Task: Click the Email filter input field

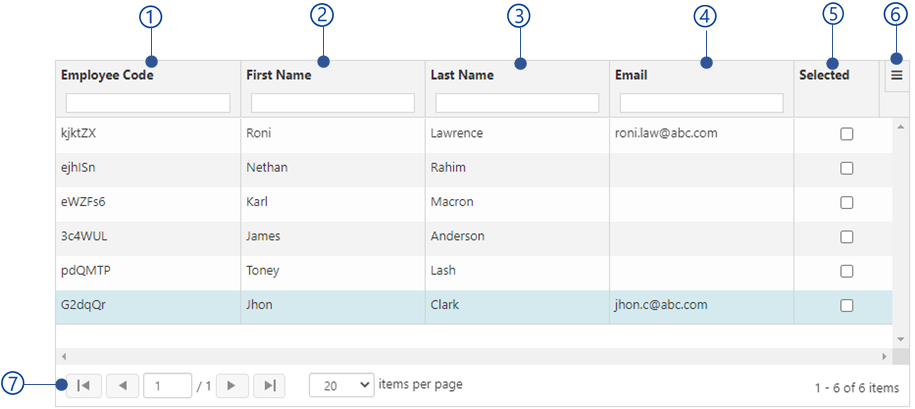Action: [701, 103]
